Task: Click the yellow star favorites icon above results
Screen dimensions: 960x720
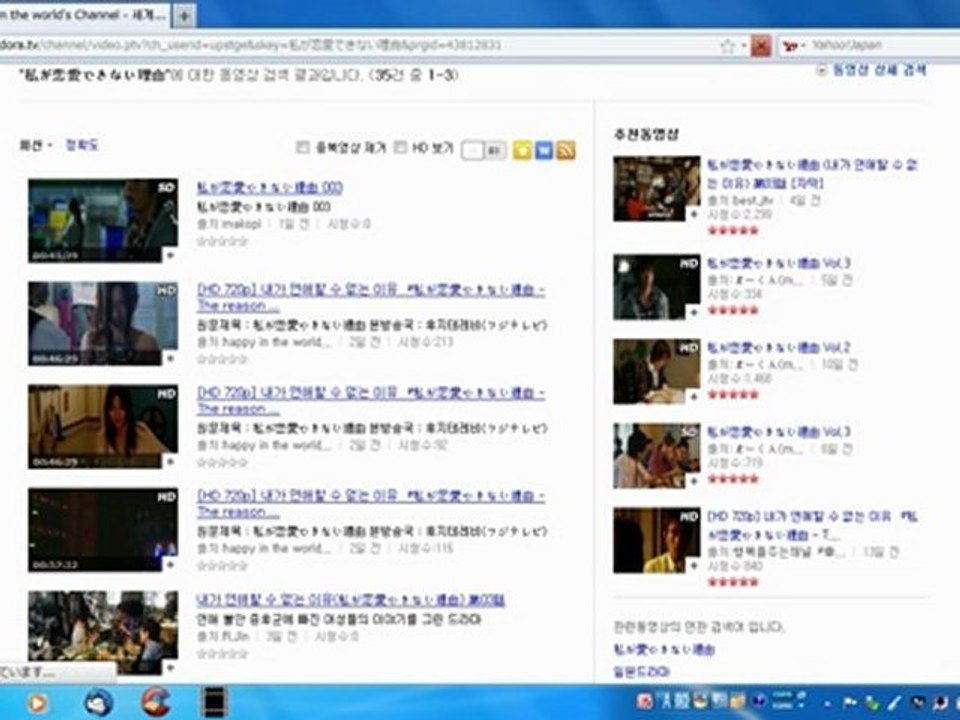Action: 522,150
